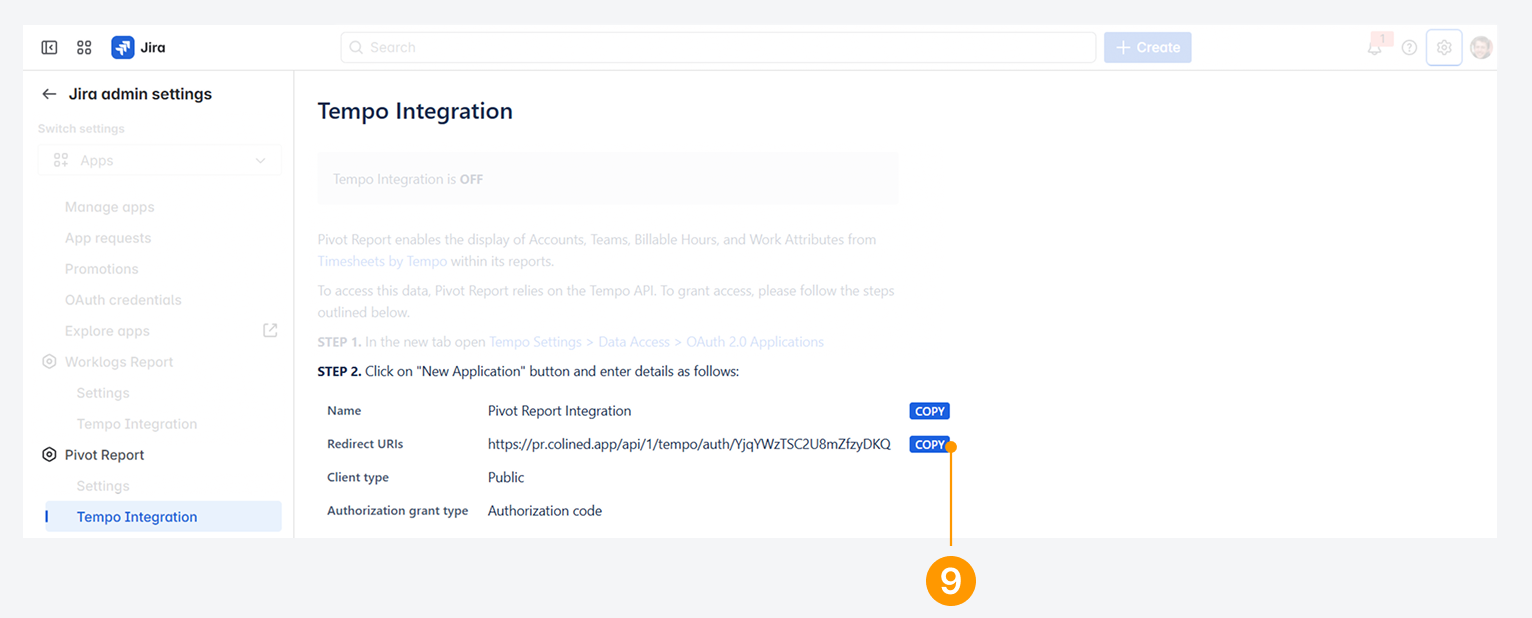Click the search magnifier icon
This screenshot has height=618, width=1532.
coord(356,47)
